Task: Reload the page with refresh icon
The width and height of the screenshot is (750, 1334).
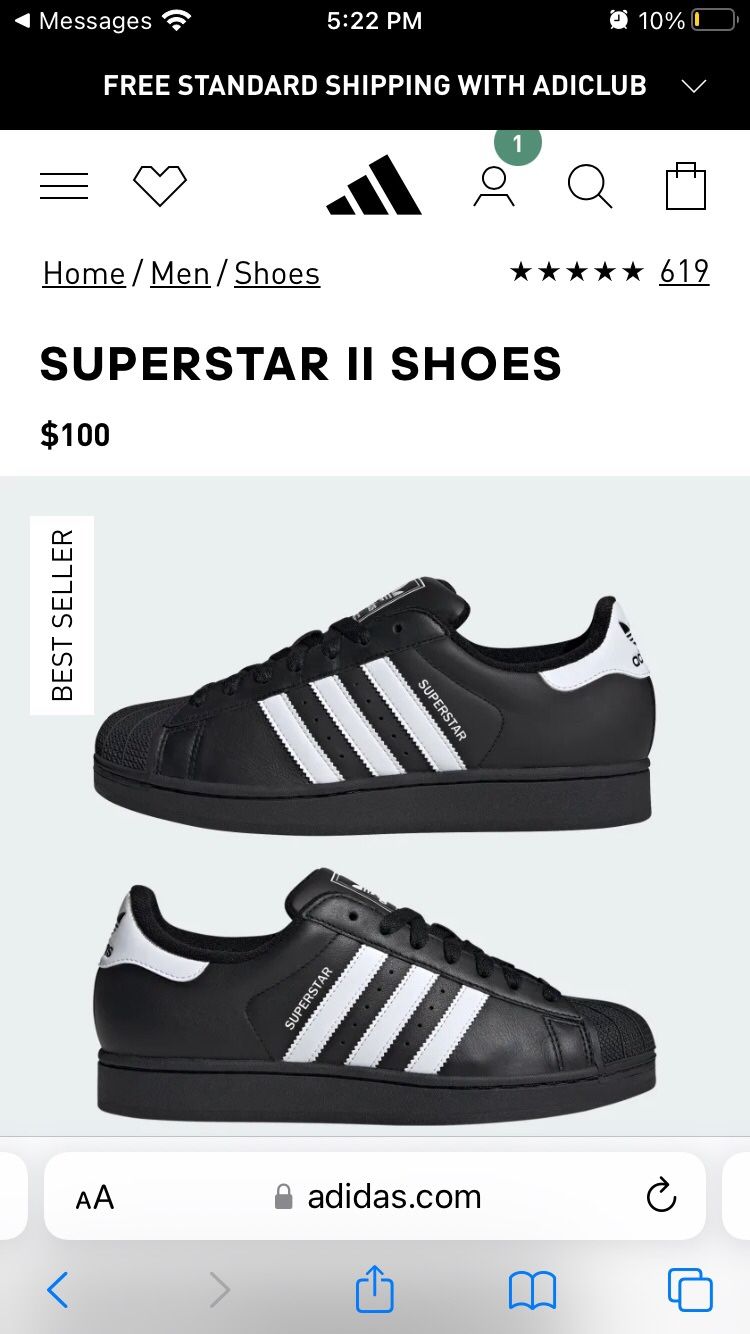Action: [661, 1196]
